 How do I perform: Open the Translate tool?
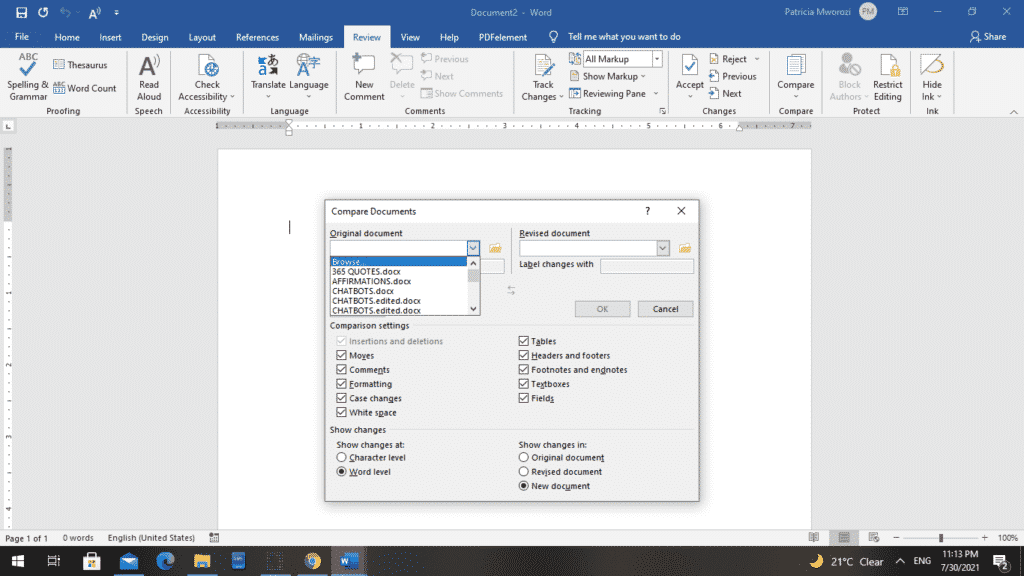click(268, 77)
